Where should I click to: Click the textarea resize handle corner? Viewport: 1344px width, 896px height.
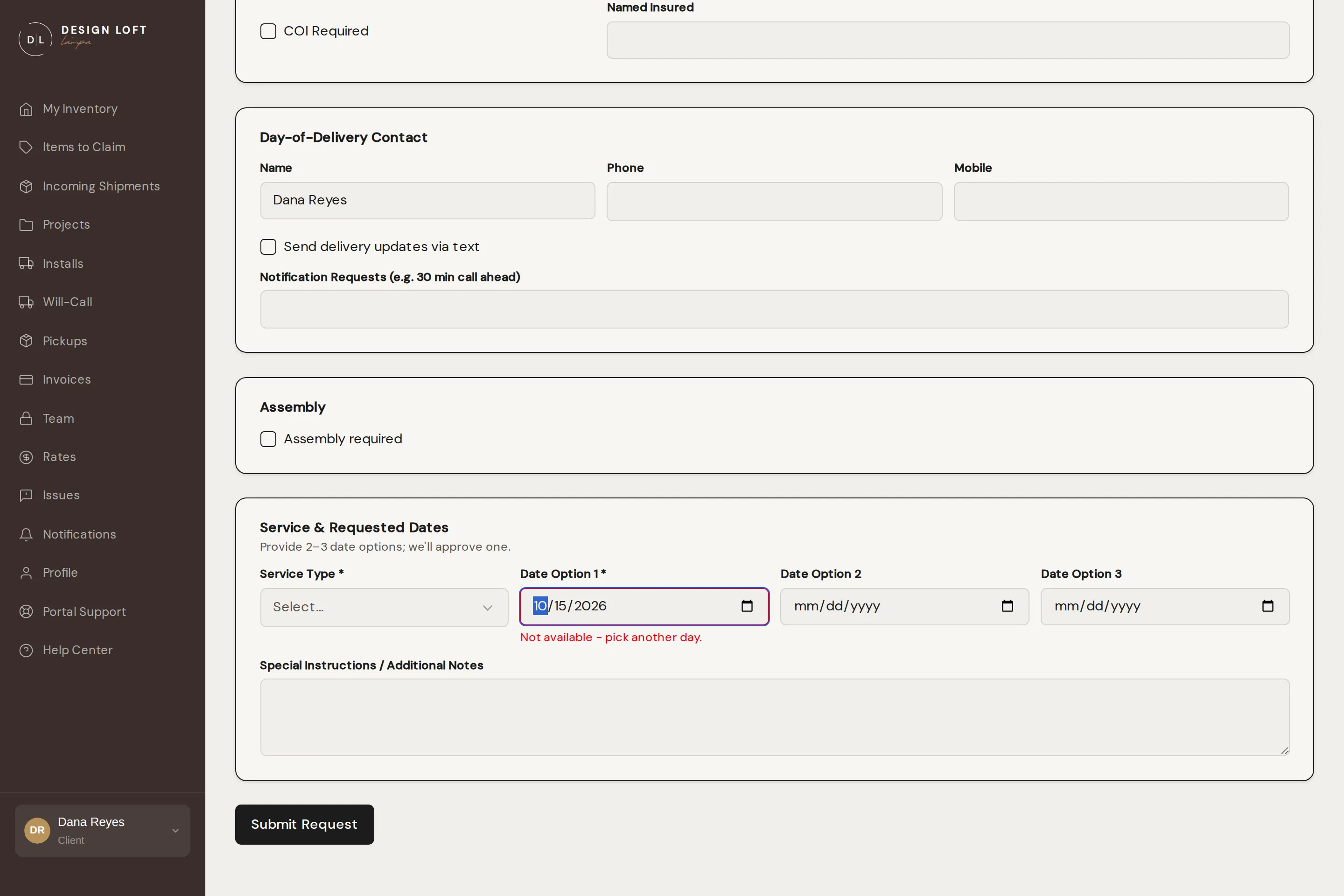1285,751
